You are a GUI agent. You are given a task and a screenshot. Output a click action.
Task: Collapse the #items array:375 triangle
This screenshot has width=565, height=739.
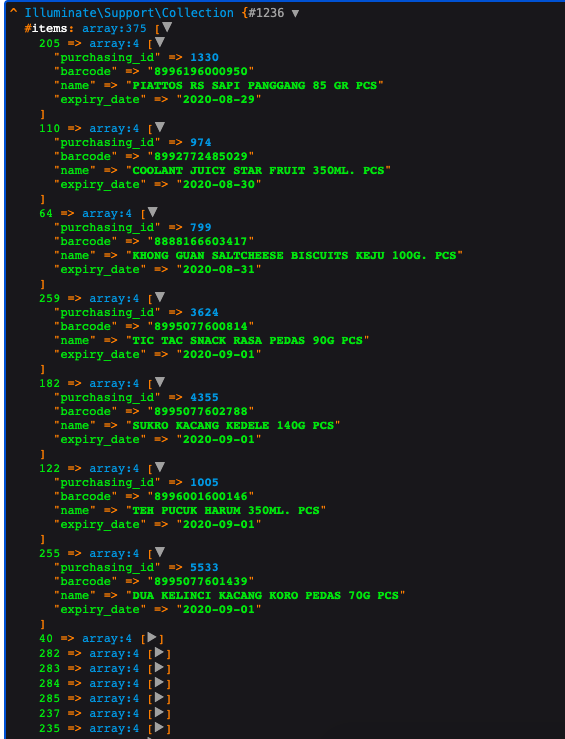[x=167, y=27]
